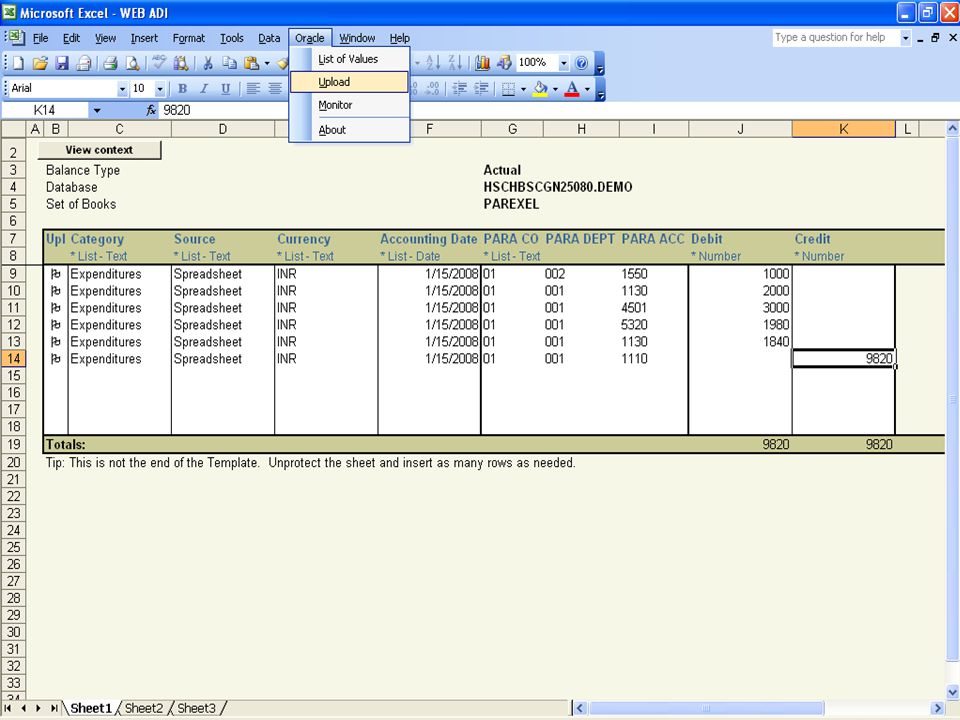
Task: Click the New blank workbook icon
Action: 18,62
